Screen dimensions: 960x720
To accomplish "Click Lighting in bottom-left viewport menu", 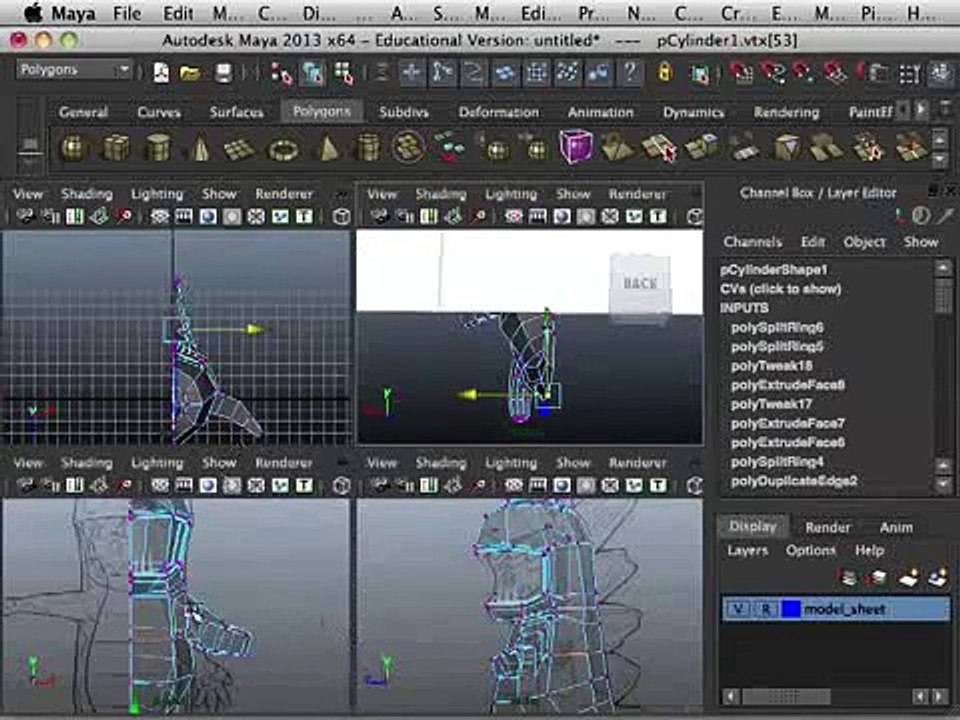I will pyautogui.click(x=157, y=463).
